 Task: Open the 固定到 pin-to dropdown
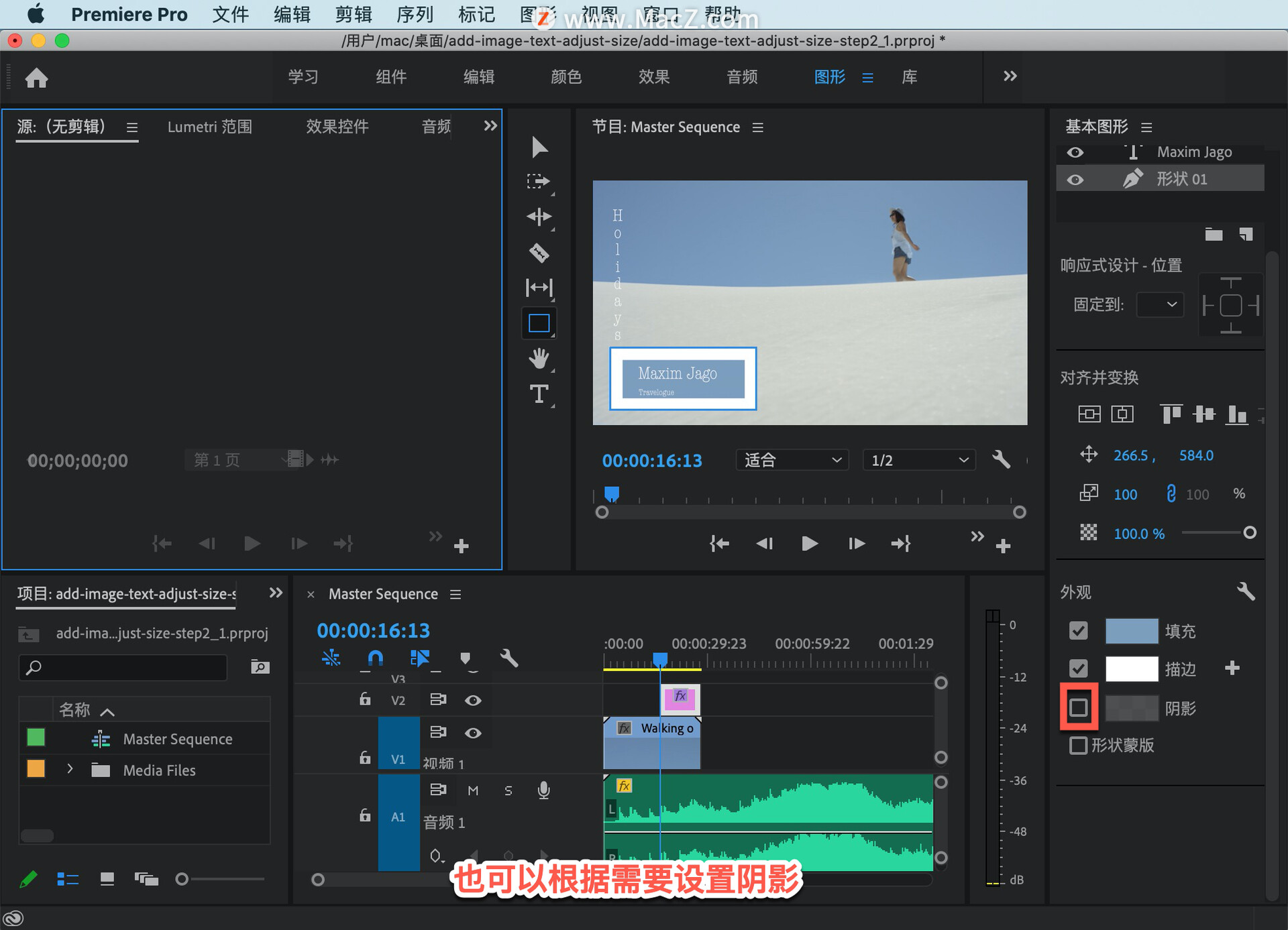click(1161, 304)
